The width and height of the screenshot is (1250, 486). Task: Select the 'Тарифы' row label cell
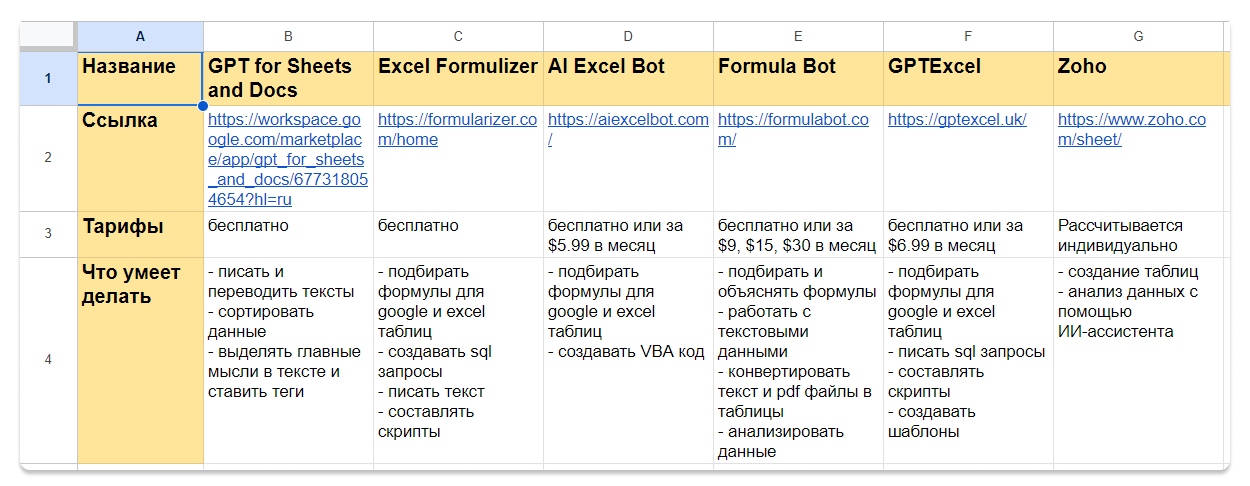(140, 235)
